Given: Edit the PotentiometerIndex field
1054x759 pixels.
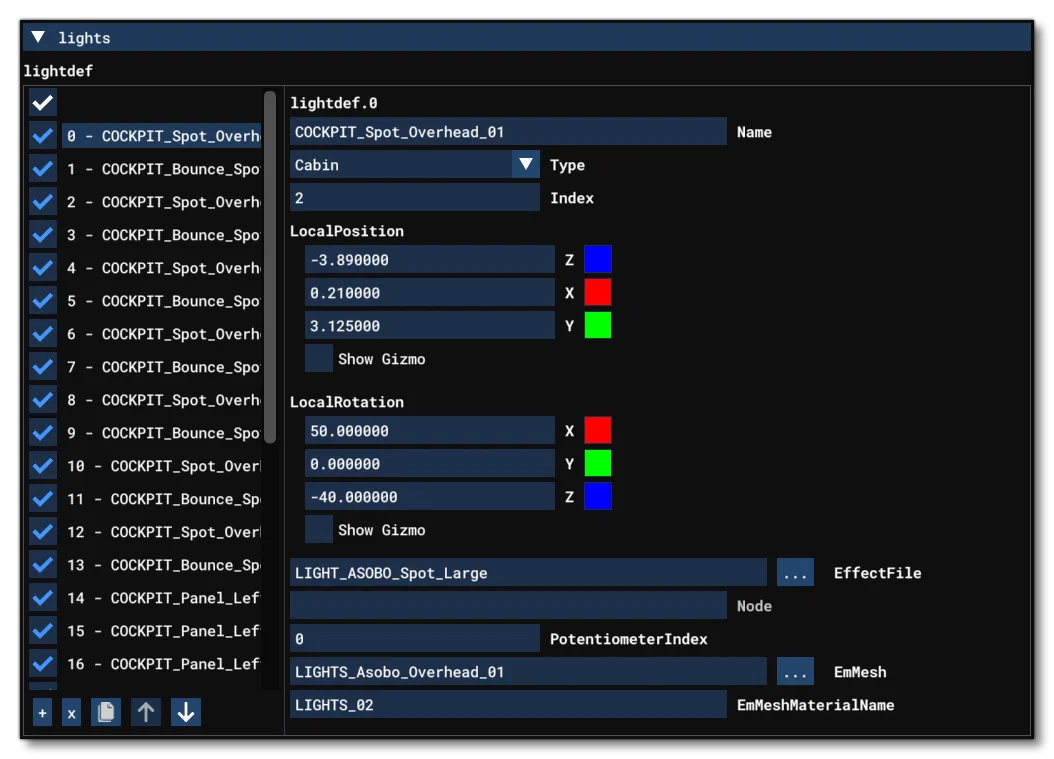Looking at the screenshot, I should (x=414, y=639).
